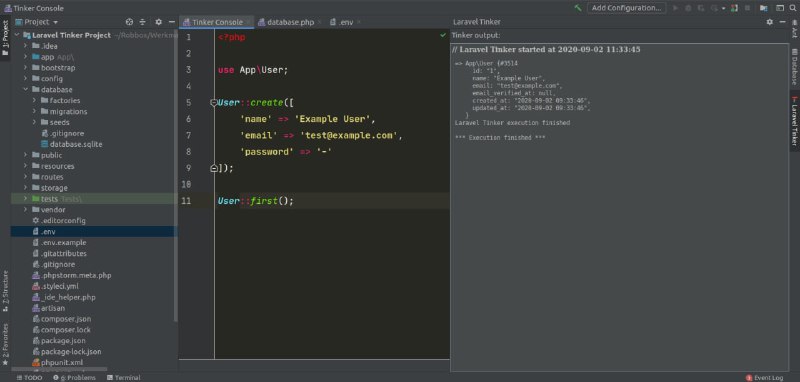This screenshot has height=382, width=800.
Task: Select the .editorconfig file
Action: [59, 221]
